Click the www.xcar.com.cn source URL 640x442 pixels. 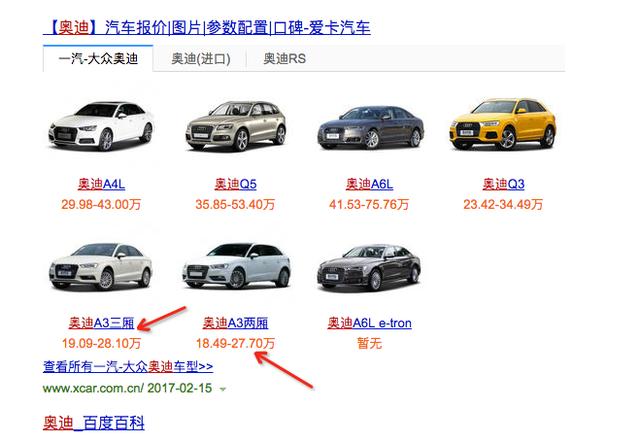pyautogui.click(x=93, y=388)
